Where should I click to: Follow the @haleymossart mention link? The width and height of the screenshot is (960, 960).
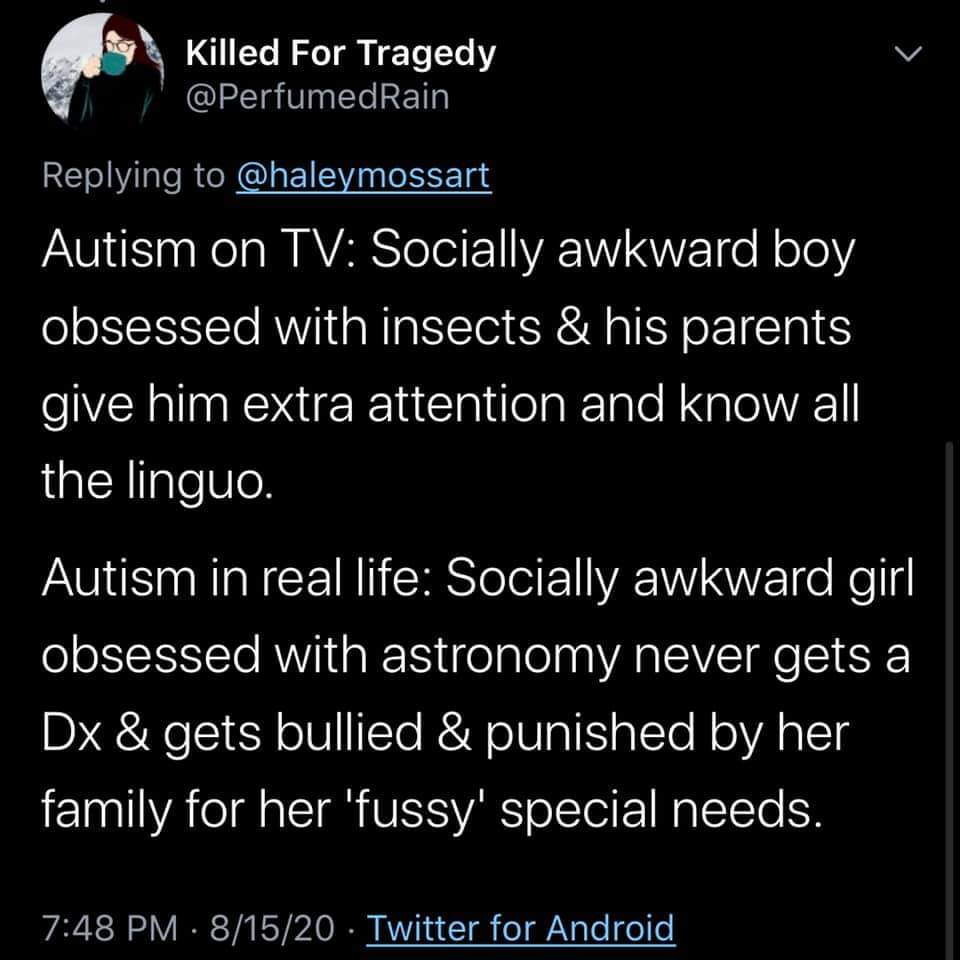[x=364, y=176]
